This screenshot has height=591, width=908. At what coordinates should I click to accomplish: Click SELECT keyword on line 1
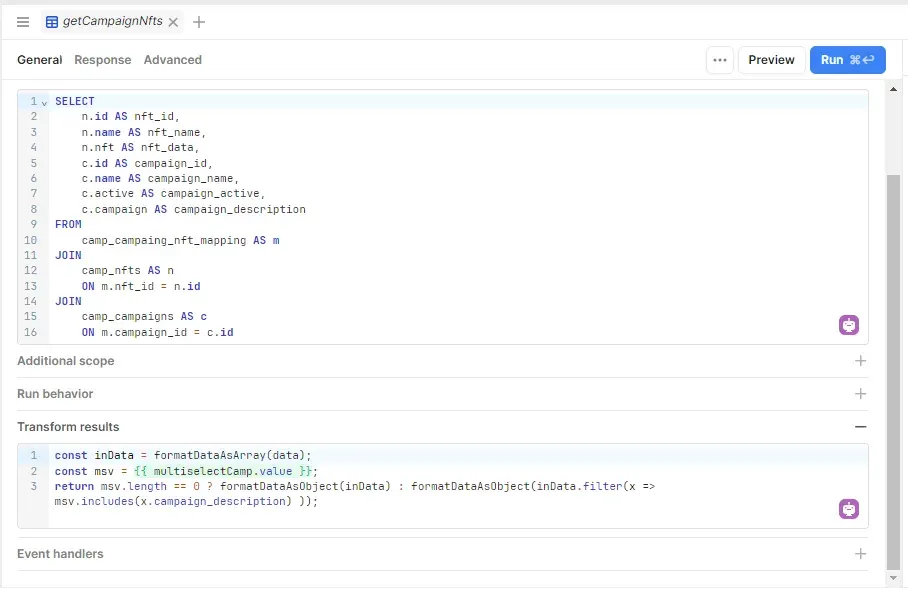point(75,101)
